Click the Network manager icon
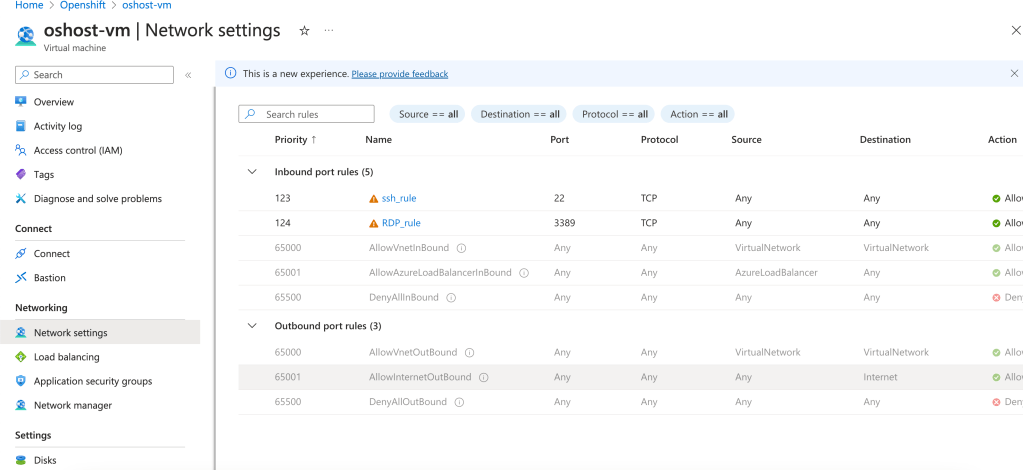1023x470 pixels. coord(21,405)
